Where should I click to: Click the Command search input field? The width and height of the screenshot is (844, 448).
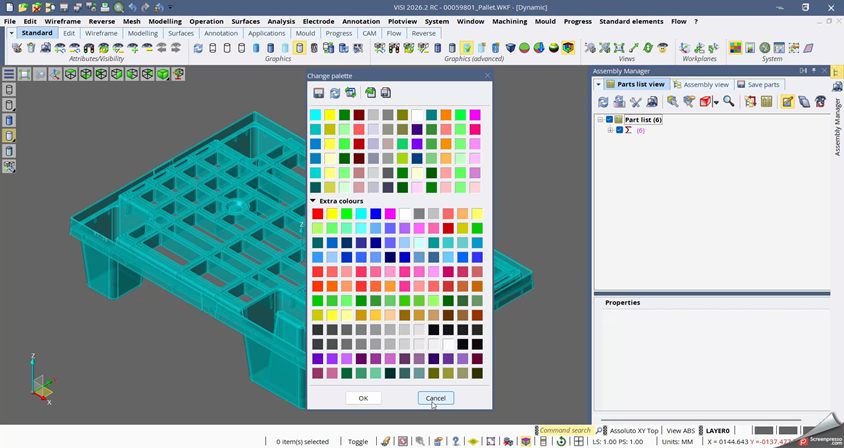(565, 431)
